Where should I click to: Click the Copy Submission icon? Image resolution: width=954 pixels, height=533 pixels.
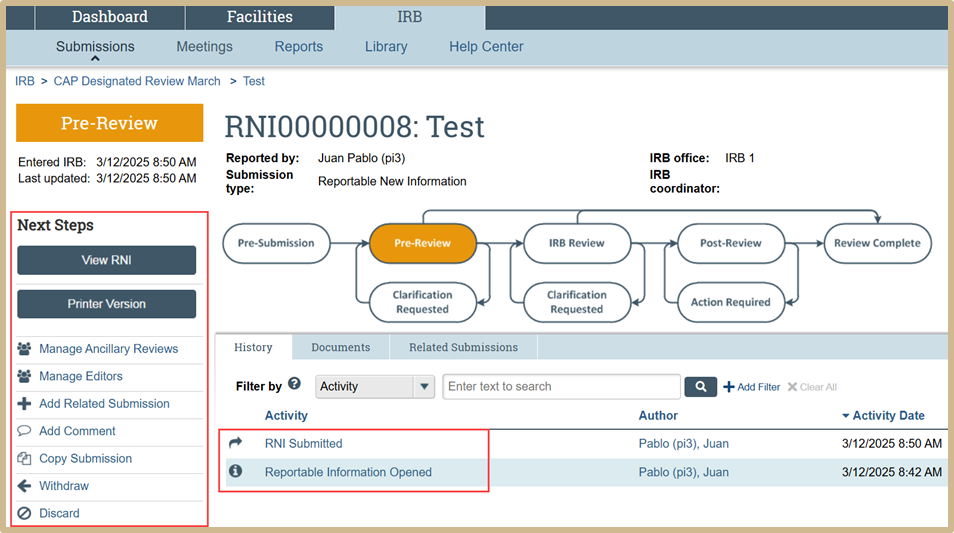tap(25, 459)
